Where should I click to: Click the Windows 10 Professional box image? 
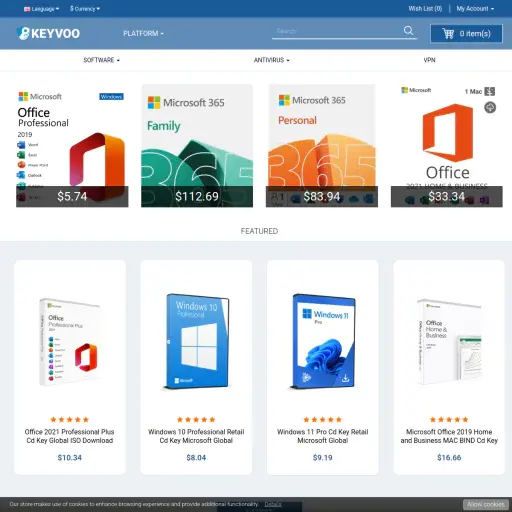[x=197, y=341]
